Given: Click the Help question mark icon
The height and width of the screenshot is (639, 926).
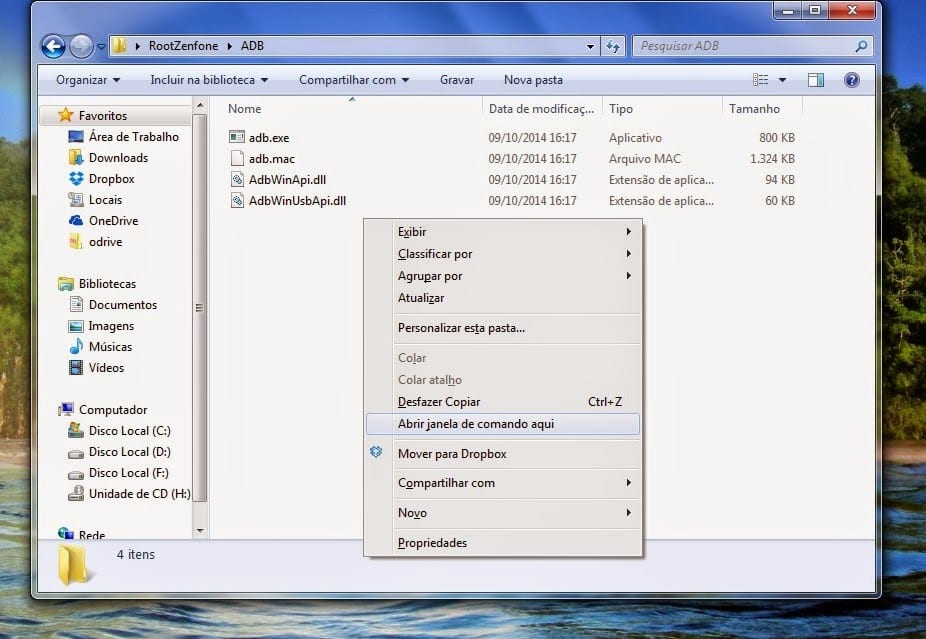Looking at the screenshot, I should pos(852,80).
